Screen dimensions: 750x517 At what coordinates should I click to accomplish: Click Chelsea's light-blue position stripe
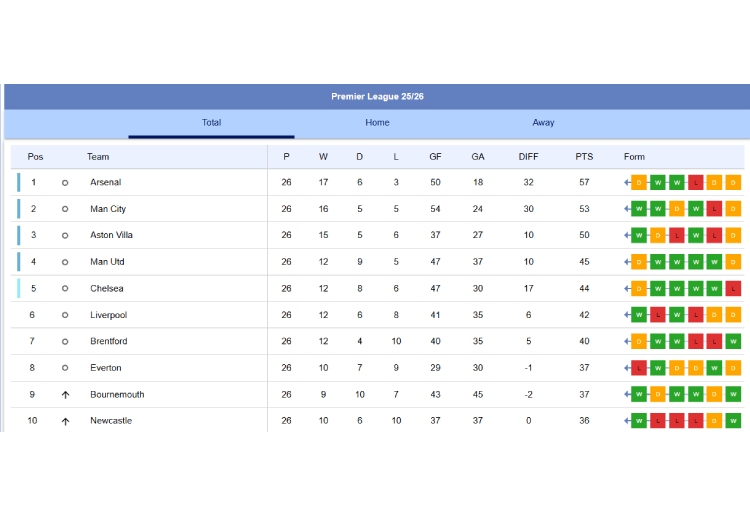click(18, 288)
